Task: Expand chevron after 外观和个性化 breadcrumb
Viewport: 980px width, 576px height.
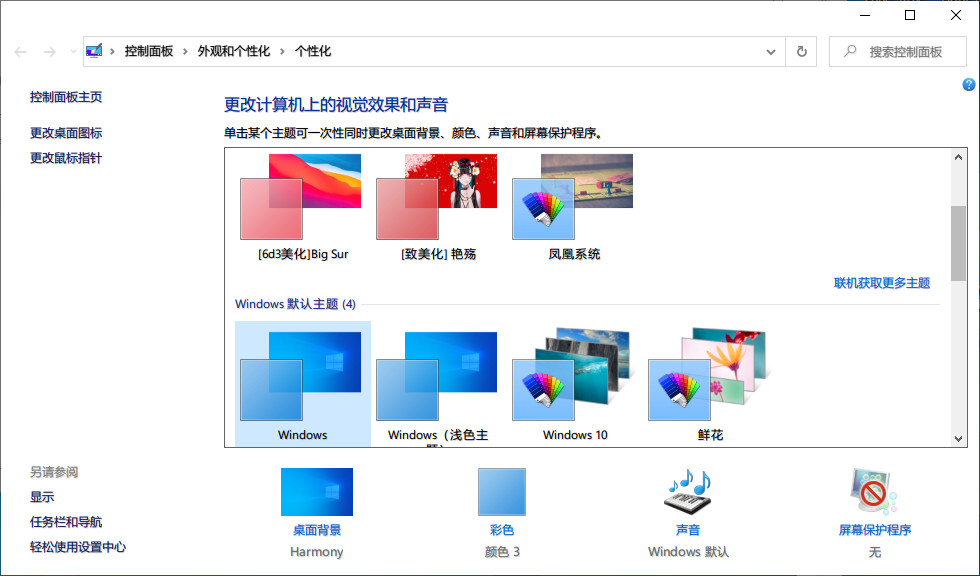Action: tap(282, 51)
